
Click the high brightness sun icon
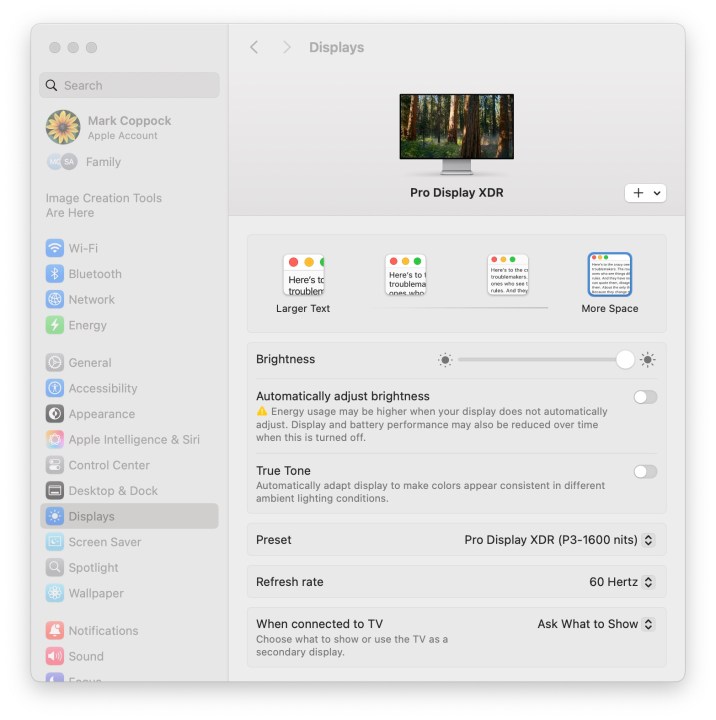tap(648, 360)
